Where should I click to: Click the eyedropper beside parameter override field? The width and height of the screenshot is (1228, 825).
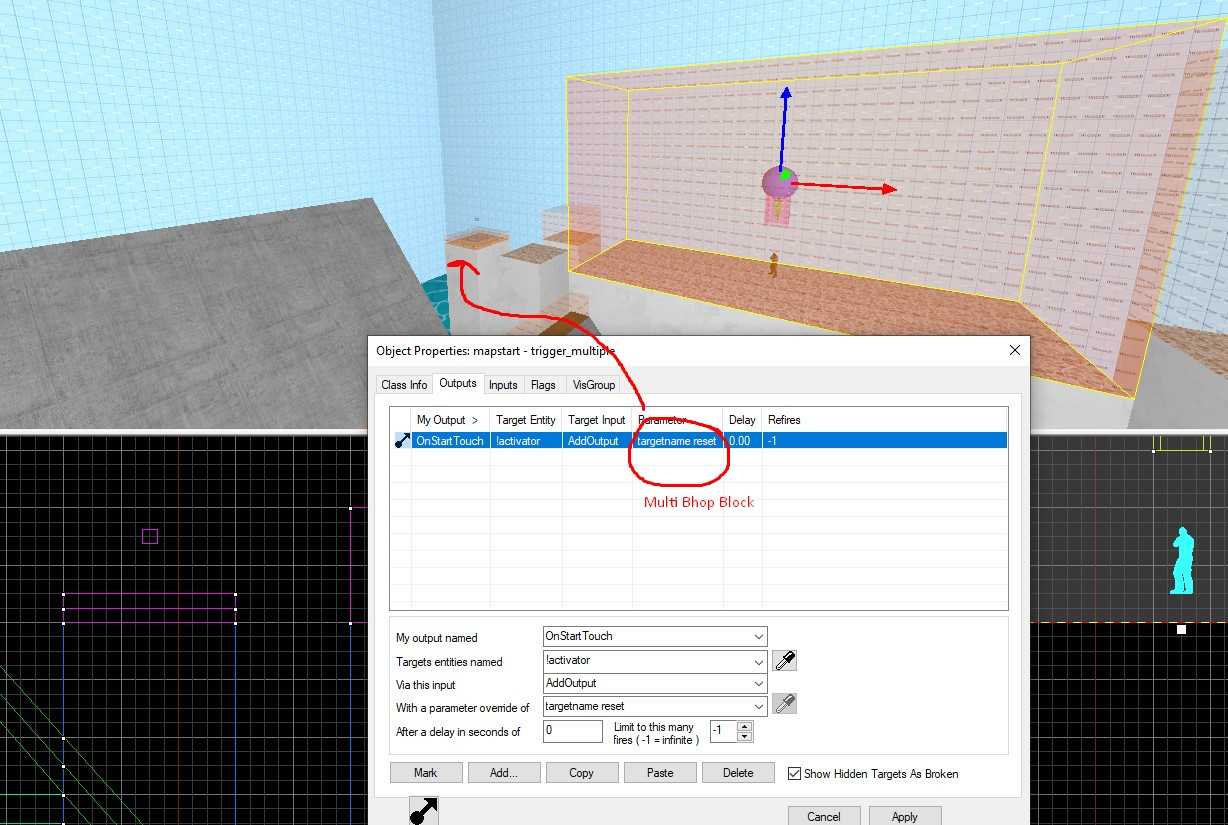point(785,705)
